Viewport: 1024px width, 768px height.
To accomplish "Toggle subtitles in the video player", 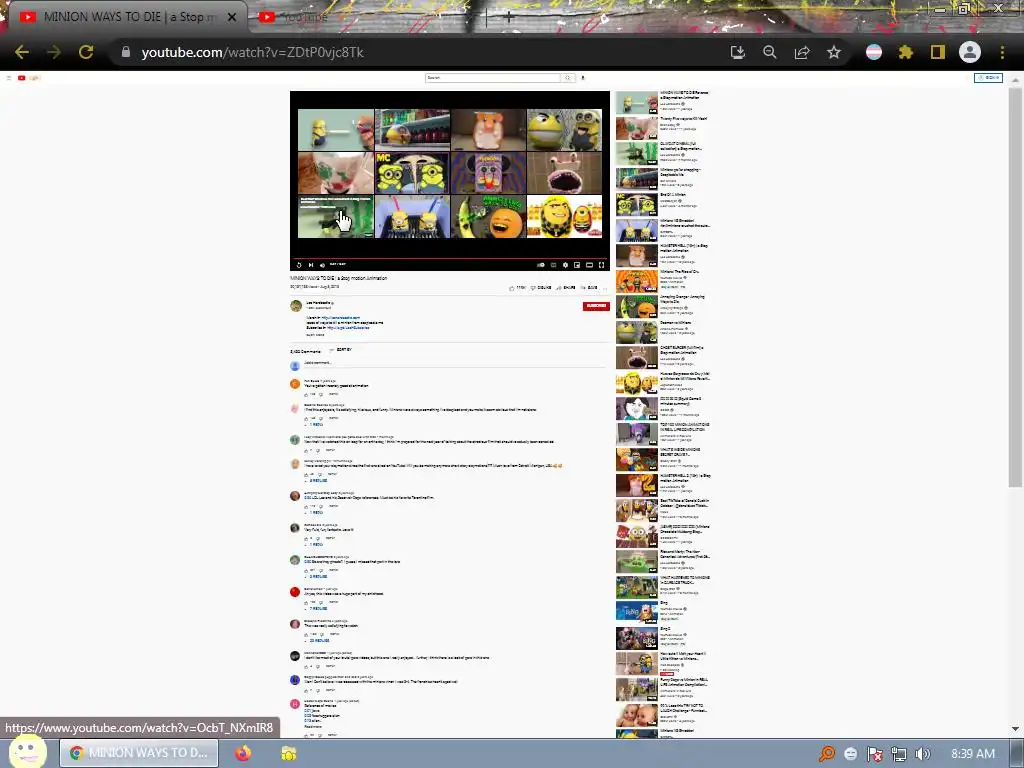I will pos(553,264).
